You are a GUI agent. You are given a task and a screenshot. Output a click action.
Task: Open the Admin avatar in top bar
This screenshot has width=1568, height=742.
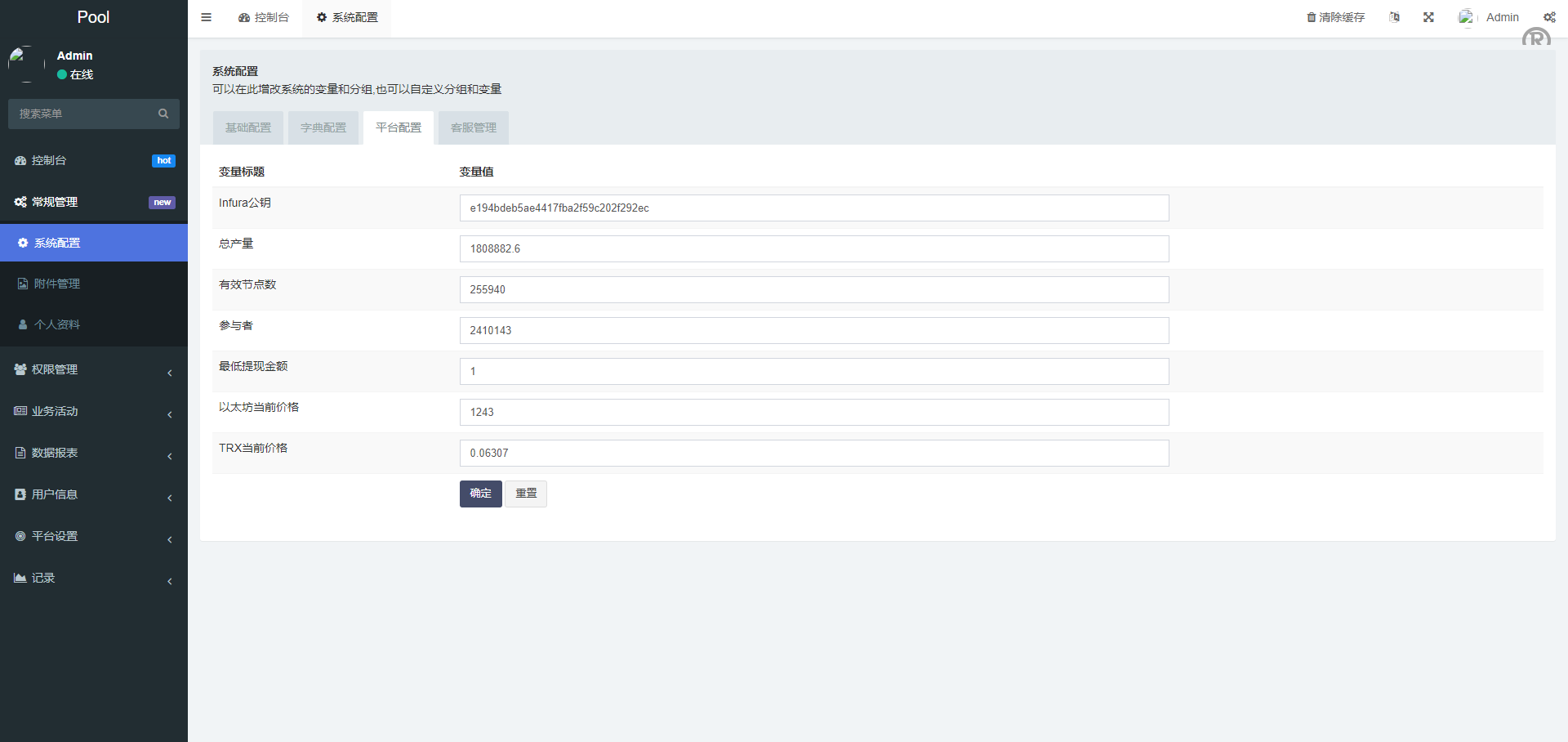[1467, 17]
